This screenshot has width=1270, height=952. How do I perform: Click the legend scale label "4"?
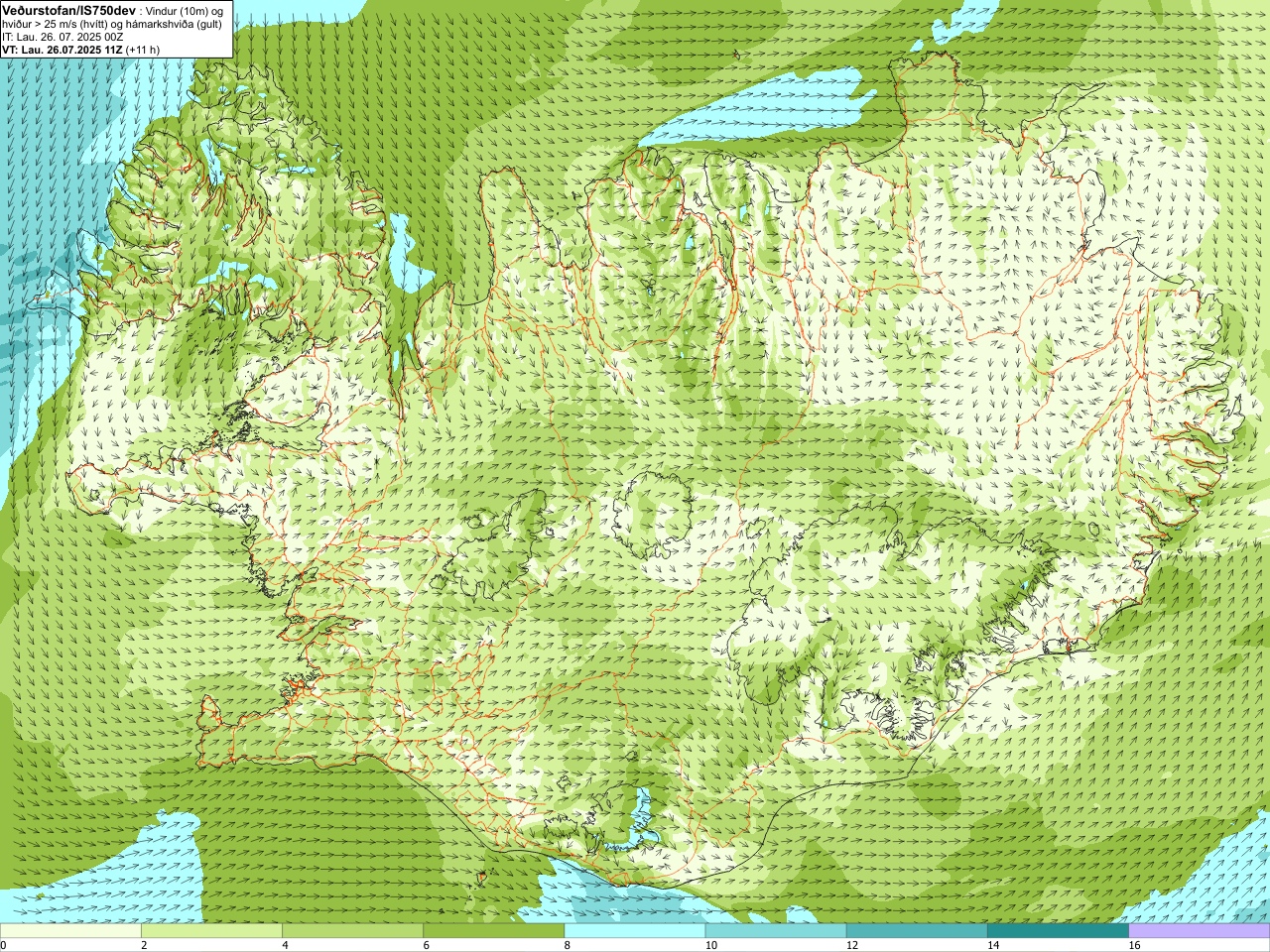click(286, 946)
